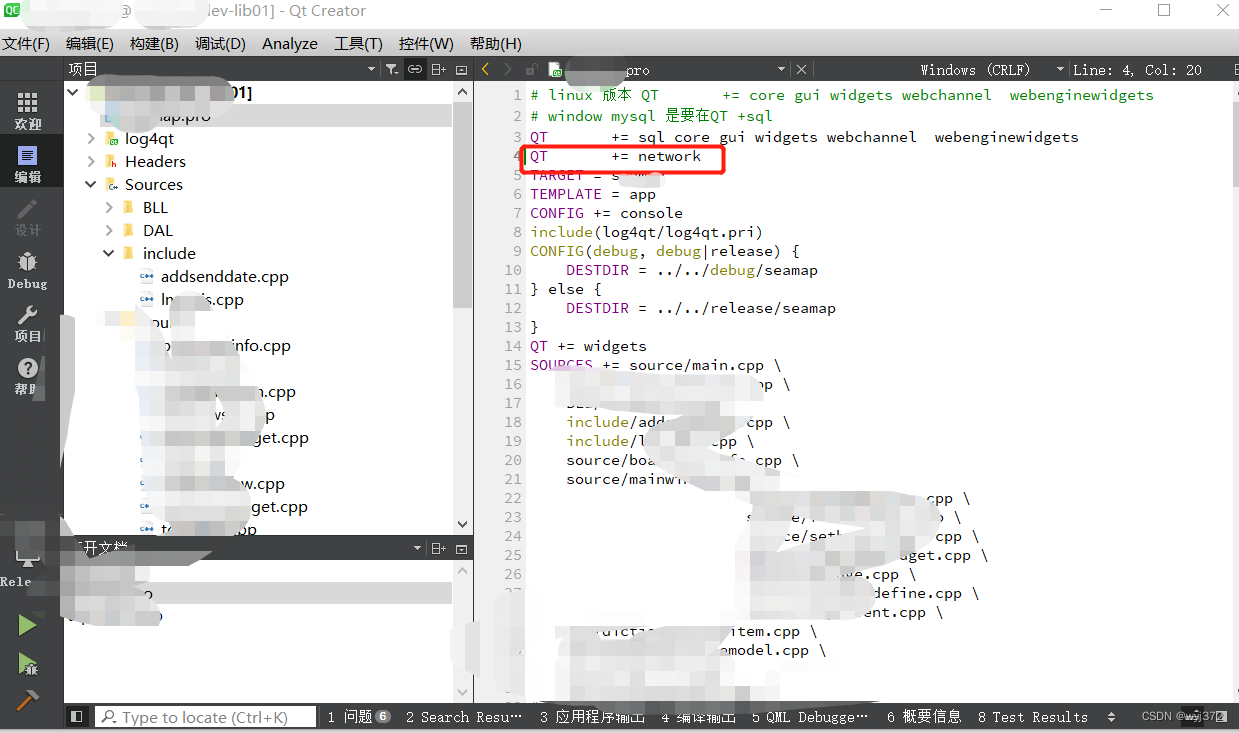Switch to the 6 概要信息 output pane
This screenshot has height=733, width=1239.
point(921,717)
